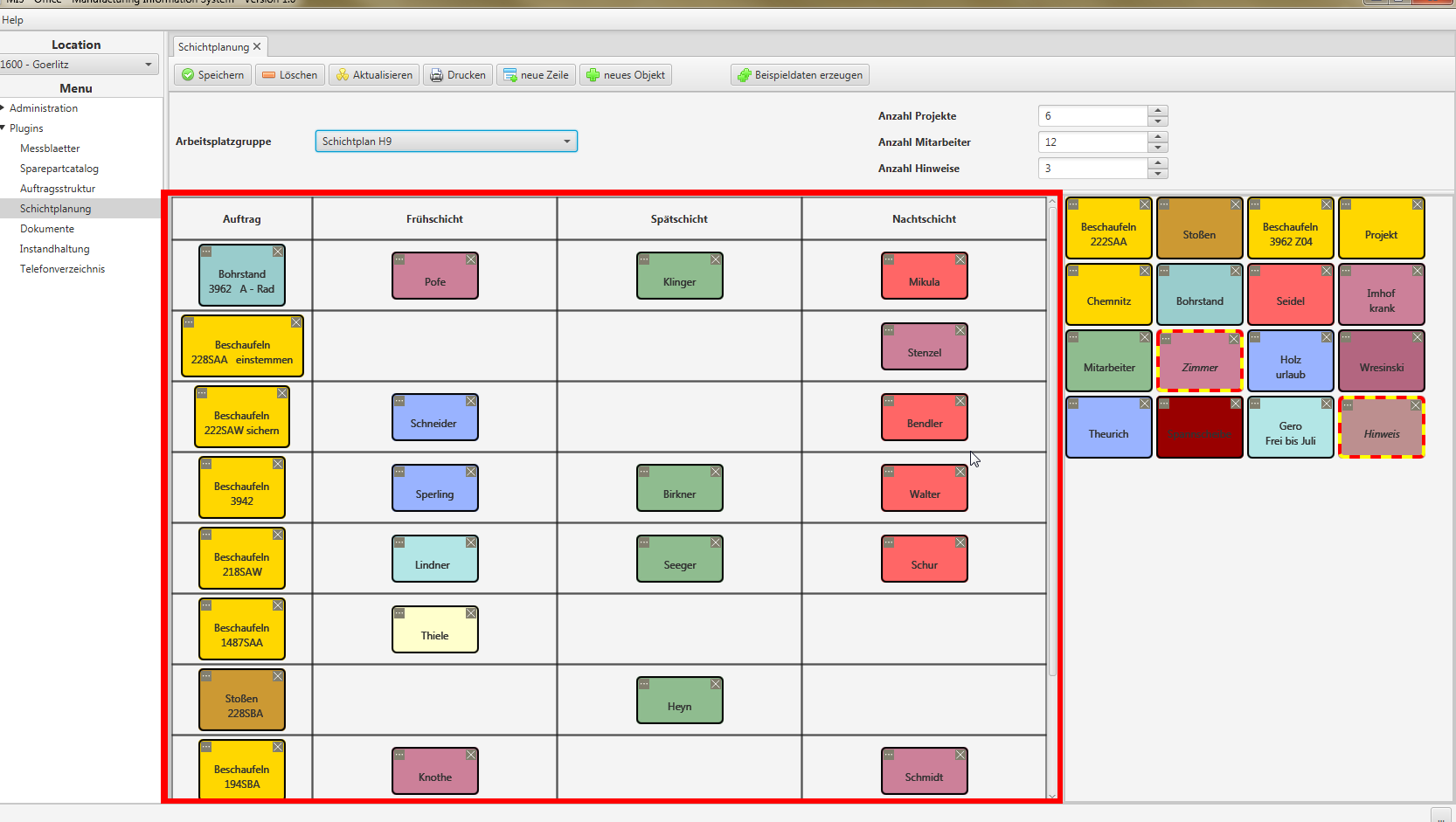Remove the Pofe card using its X
Screen dimensions: 1456x822
[471, 259]
